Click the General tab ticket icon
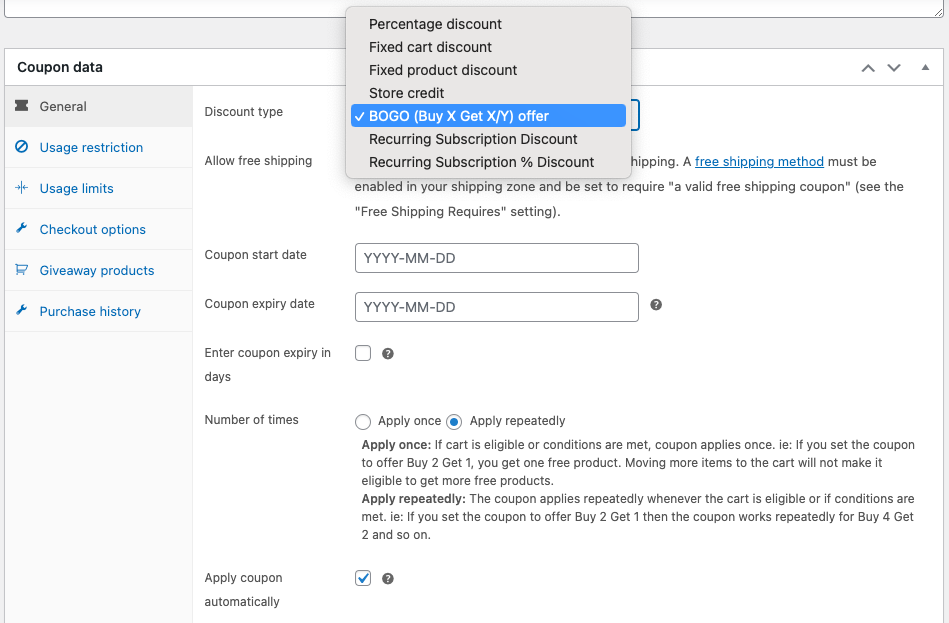Image resolution: width=949 pixels, height=623 pixels. click(x=22, y=106)
